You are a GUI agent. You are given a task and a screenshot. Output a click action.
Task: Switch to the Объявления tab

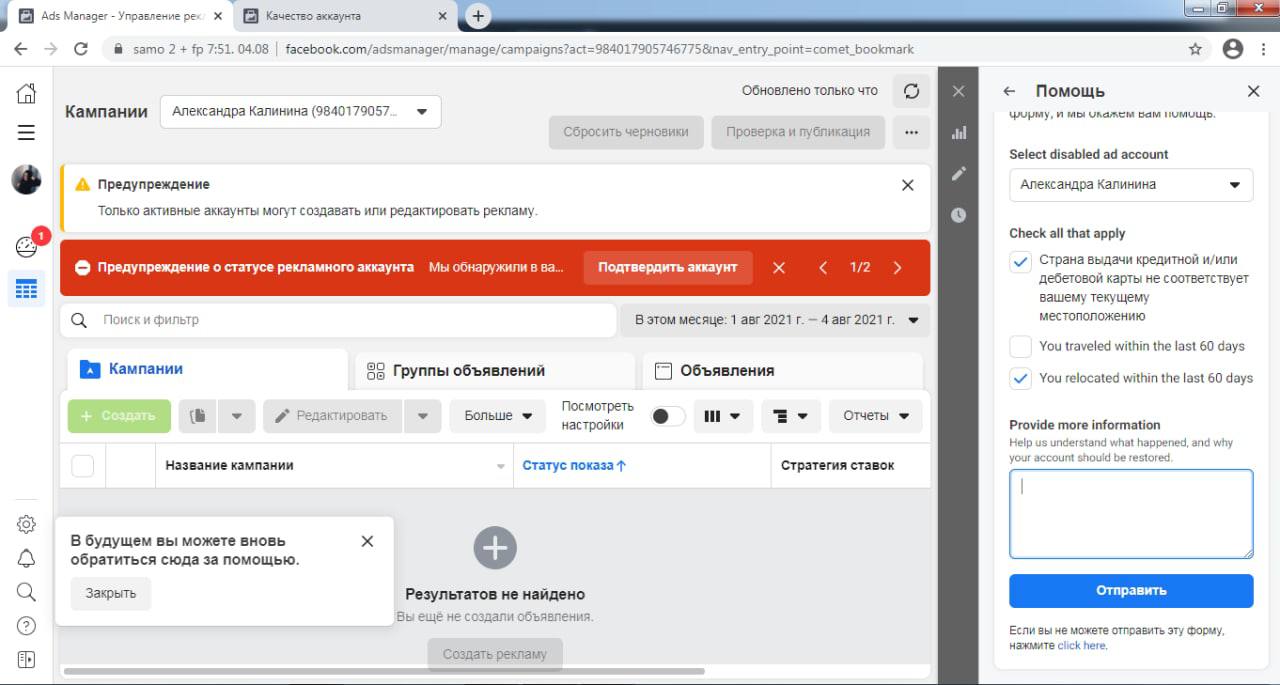pos(783,370)
